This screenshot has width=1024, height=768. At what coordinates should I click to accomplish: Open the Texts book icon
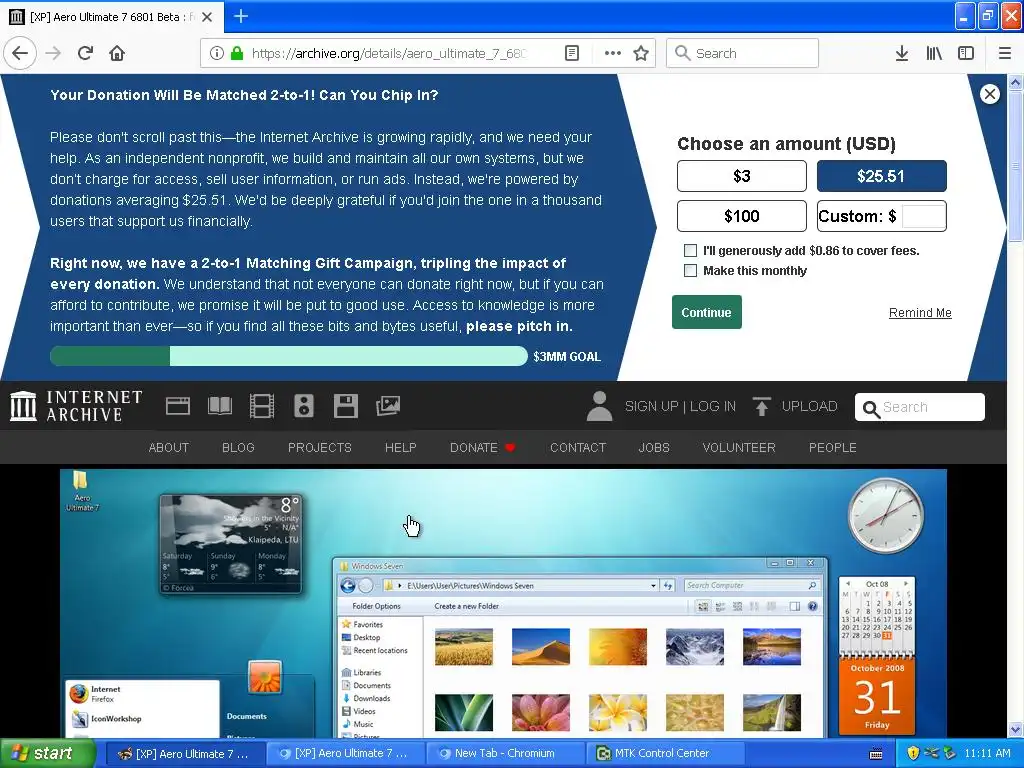coord(219,406)
